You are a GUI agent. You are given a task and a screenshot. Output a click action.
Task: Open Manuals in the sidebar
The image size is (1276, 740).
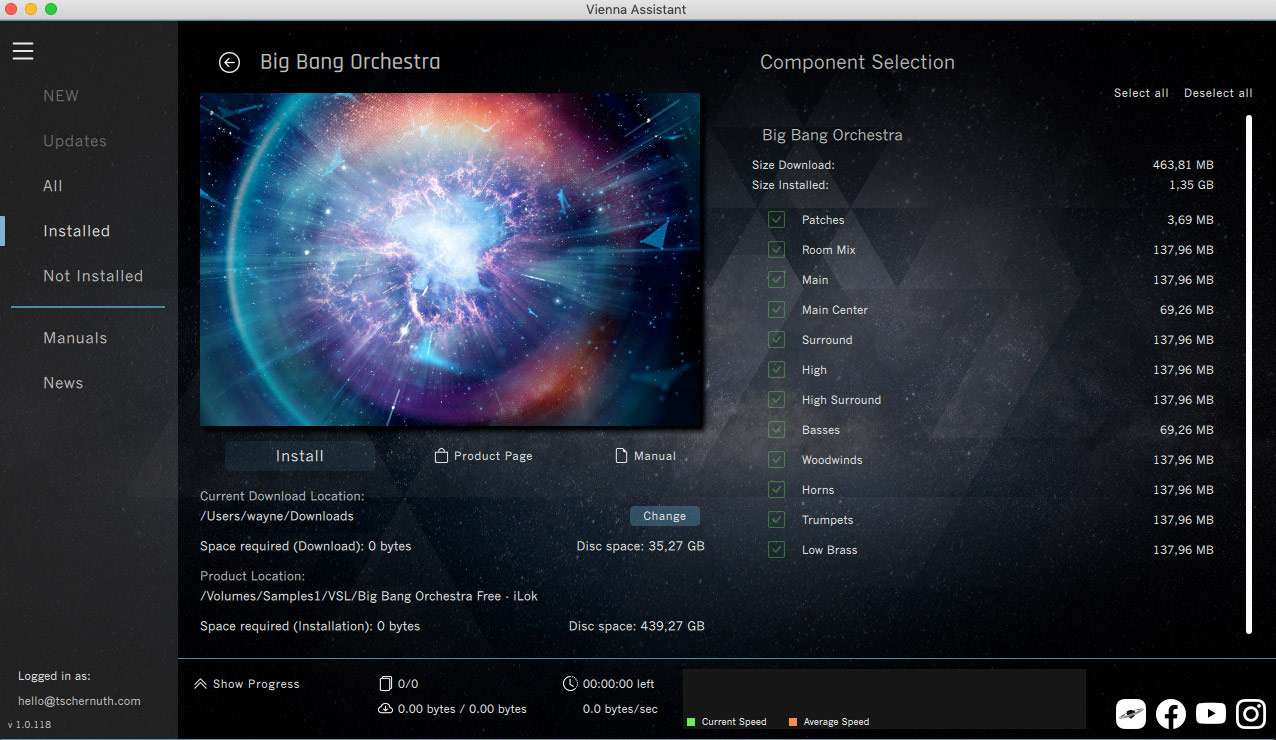coord(75,338)
